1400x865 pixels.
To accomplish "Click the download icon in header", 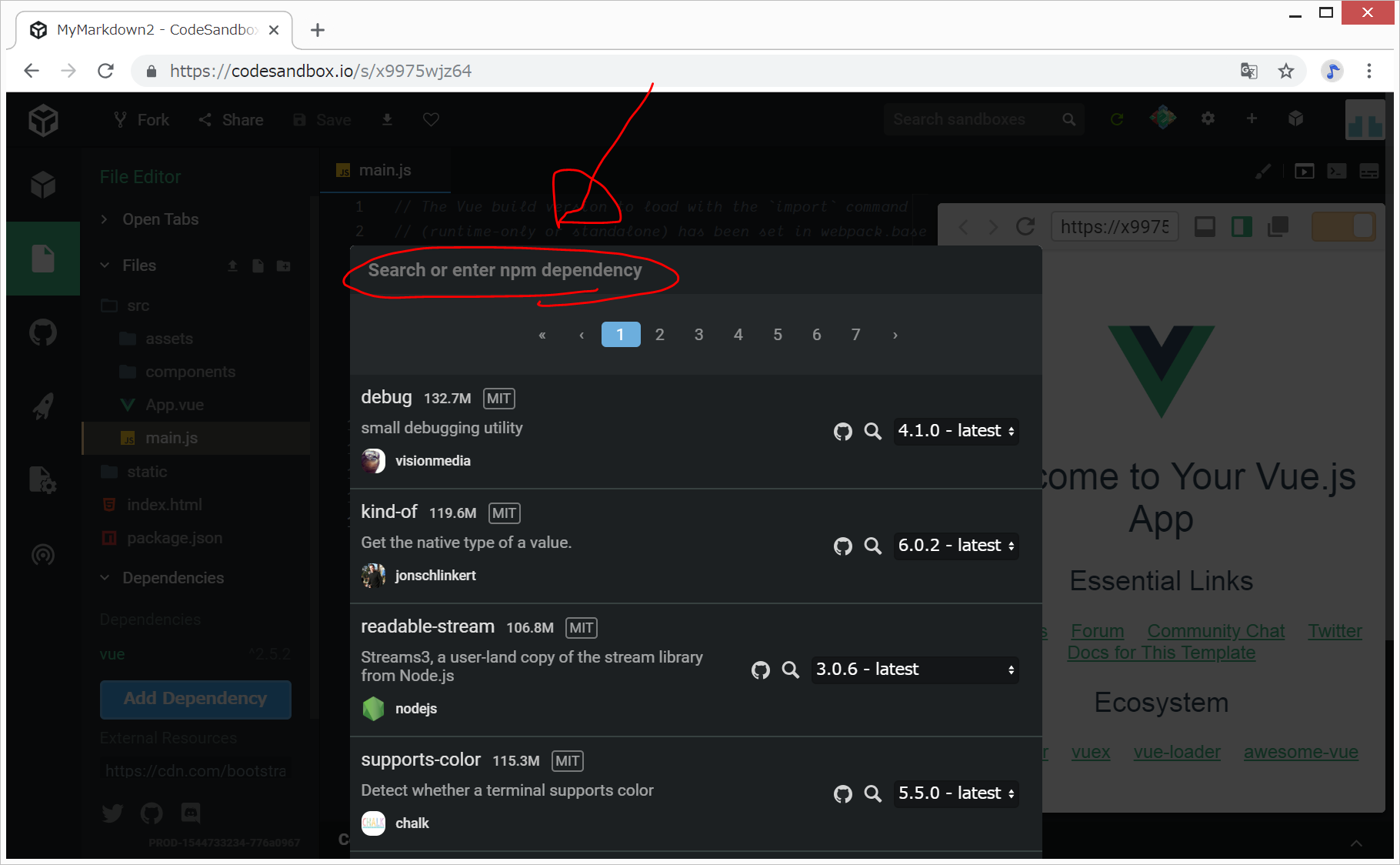I will (387, 120).
